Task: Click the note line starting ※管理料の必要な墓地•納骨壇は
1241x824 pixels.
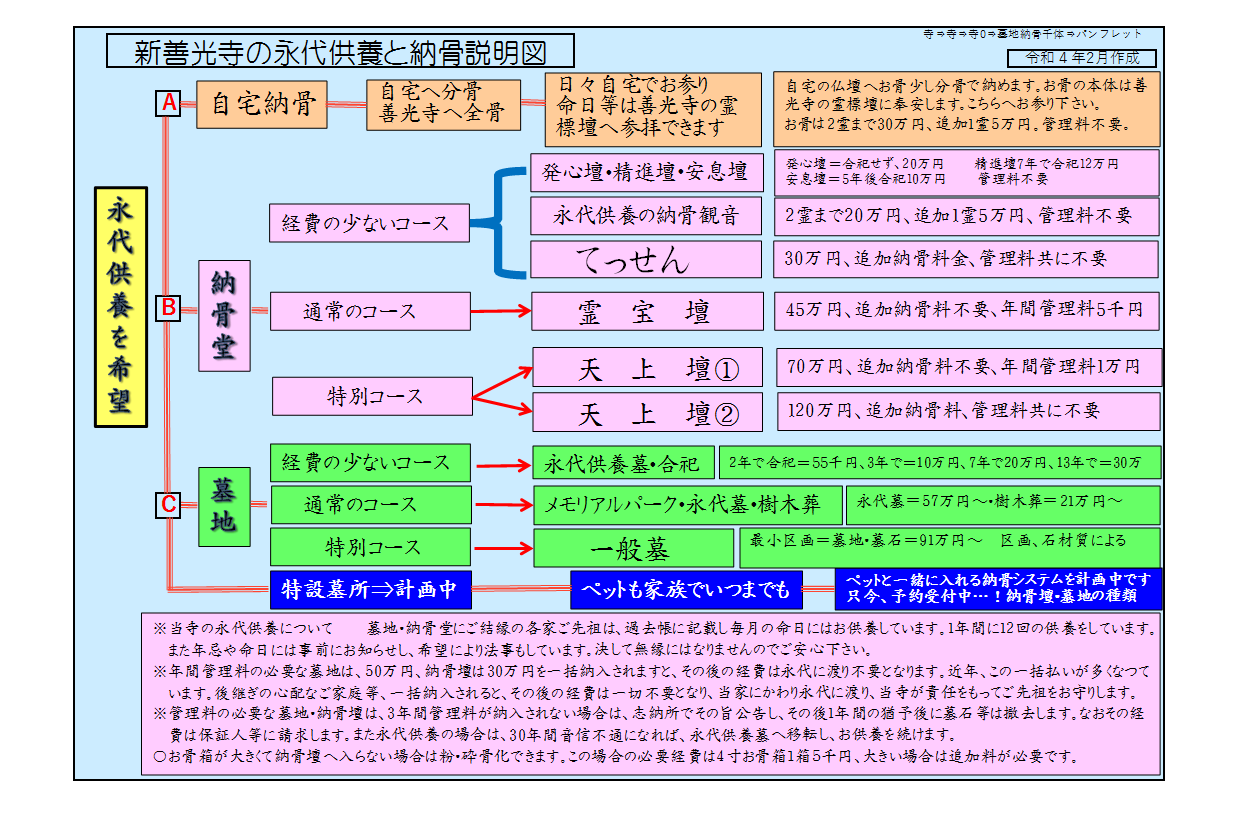Action: [x=650, y=713]
